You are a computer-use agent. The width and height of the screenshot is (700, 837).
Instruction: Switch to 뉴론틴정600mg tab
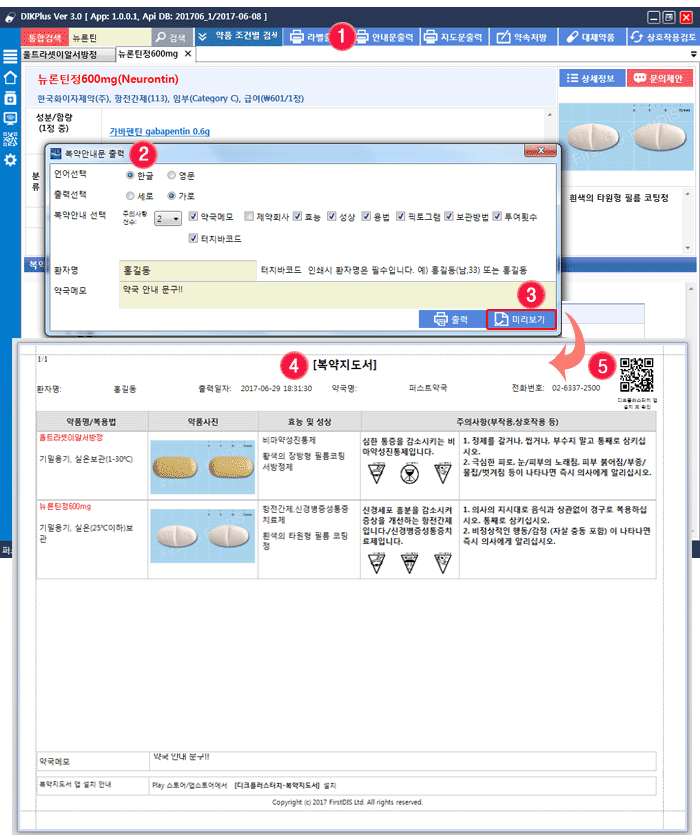pos(148,54)
